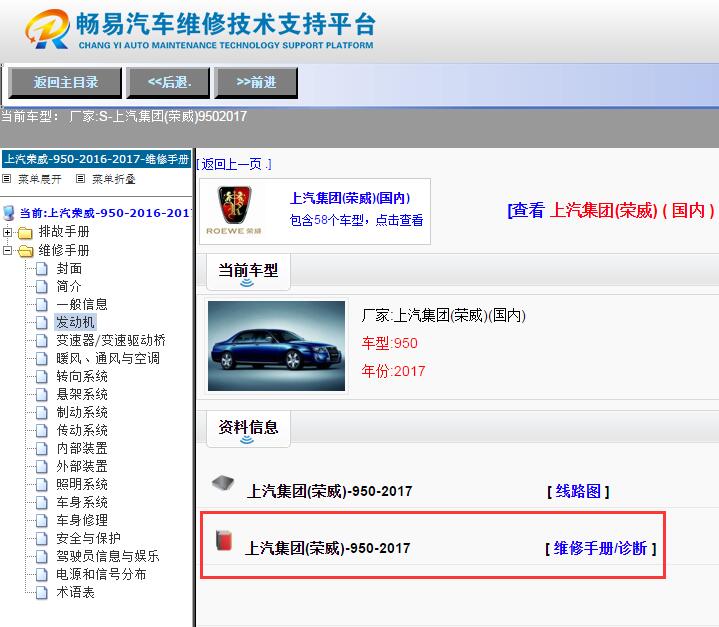Click the >>前进 button
719x627 pixels.
pos(256,83)
